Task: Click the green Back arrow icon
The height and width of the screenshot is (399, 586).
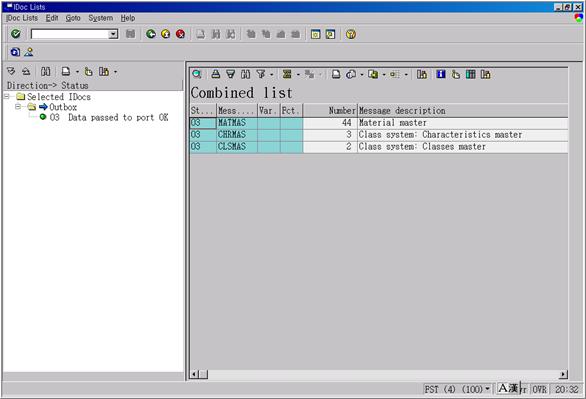Action: click(151, 34)
